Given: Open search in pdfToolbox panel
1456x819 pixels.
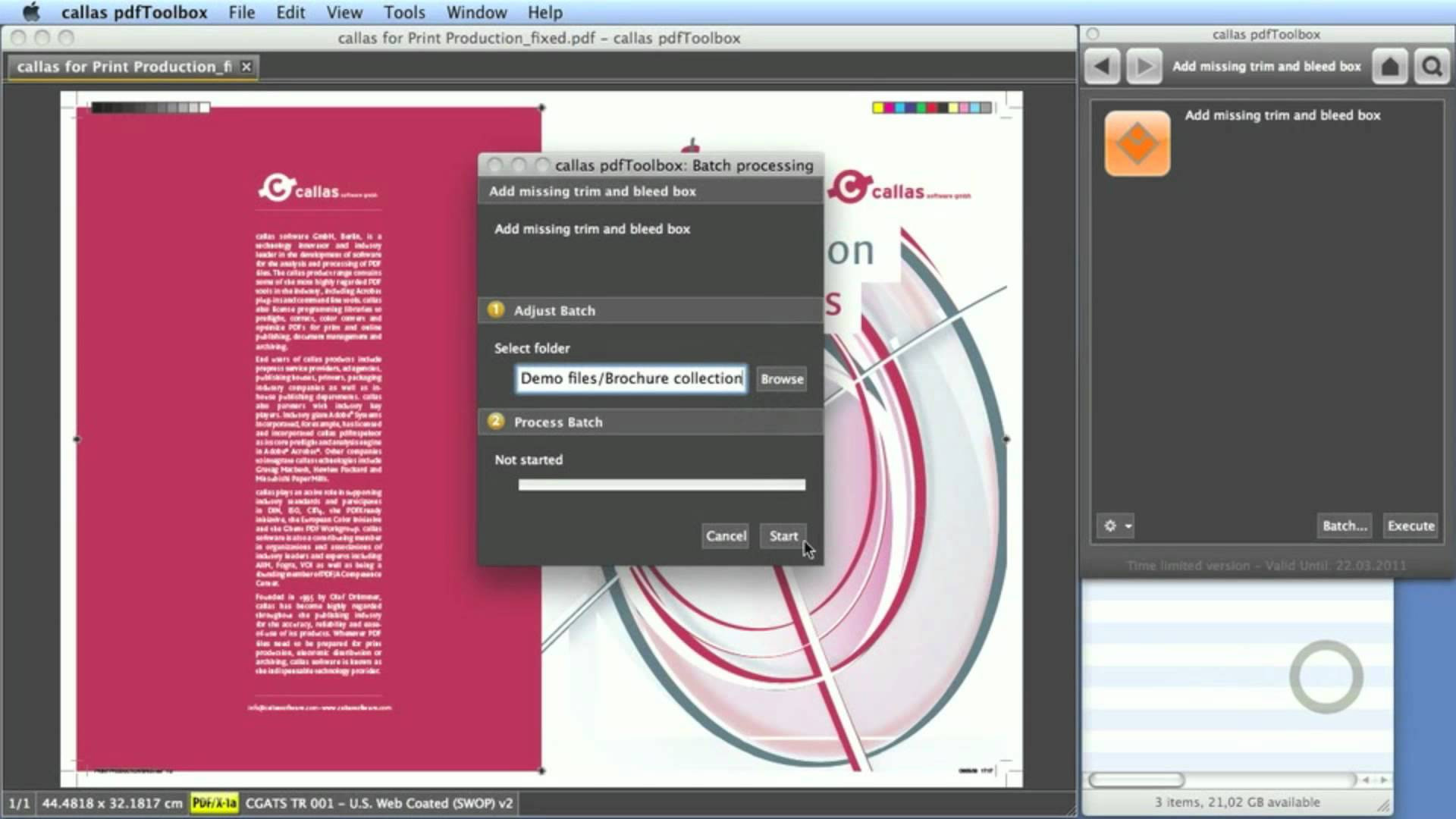Looking at the screenshot, I should point(1432,67).
